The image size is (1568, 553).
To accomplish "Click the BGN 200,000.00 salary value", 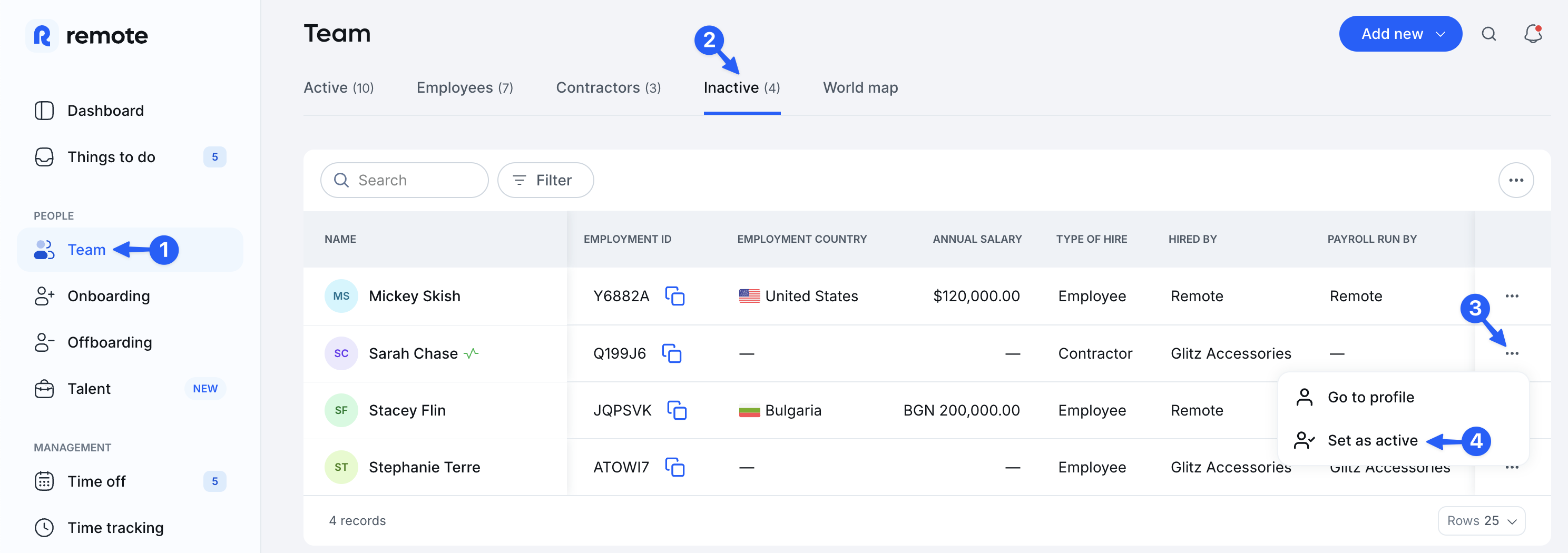I will (961, 410).
